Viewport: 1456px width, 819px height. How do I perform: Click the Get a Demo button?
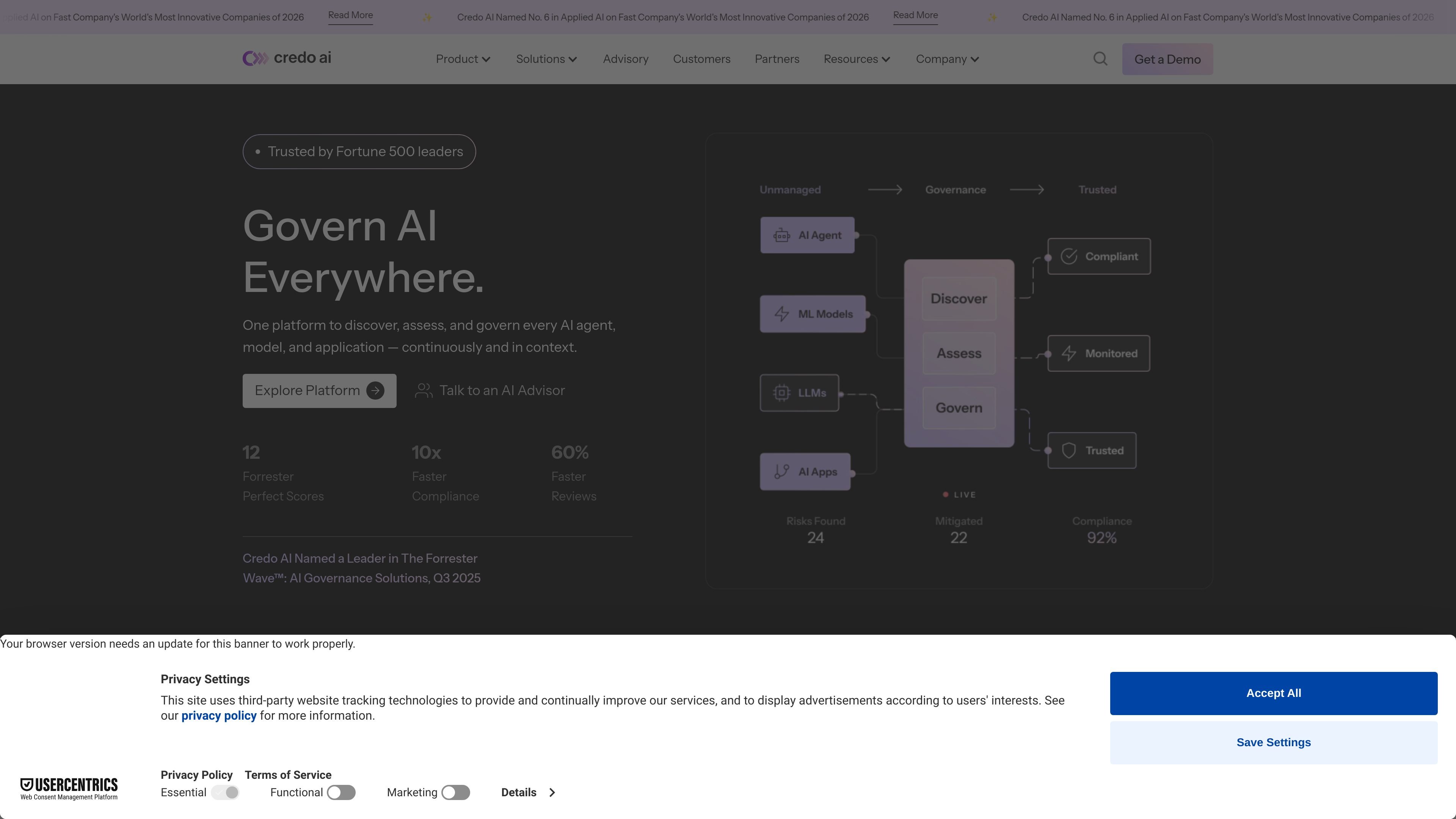pos(1167,60)
